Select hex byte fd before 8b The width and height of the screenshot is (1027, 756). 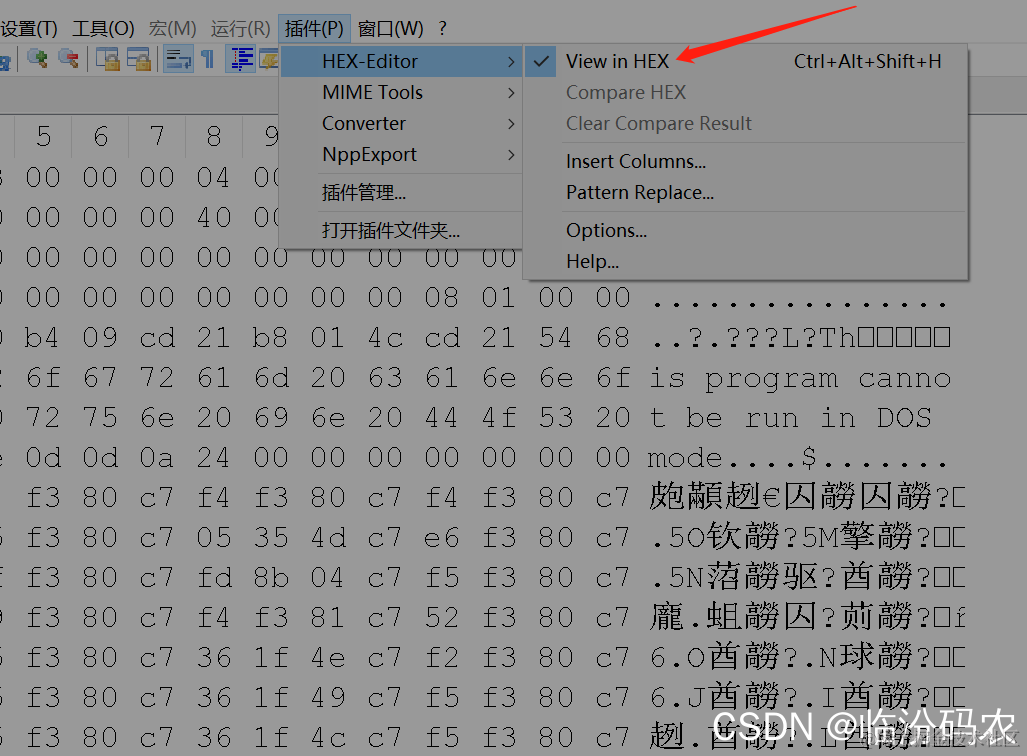(214, 578)
